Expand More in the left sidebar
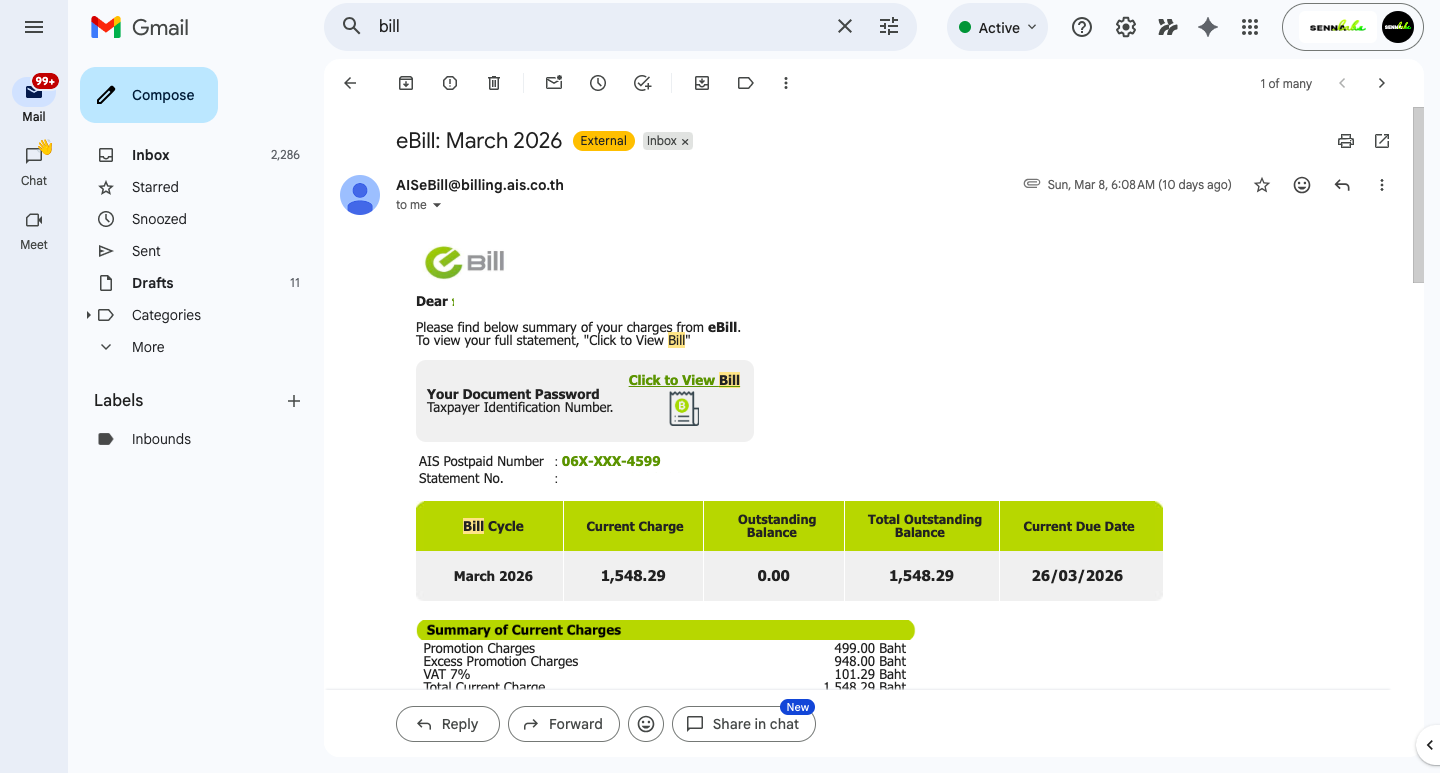1440x773 pixels. pyautogui.click(x=147, y=347)
